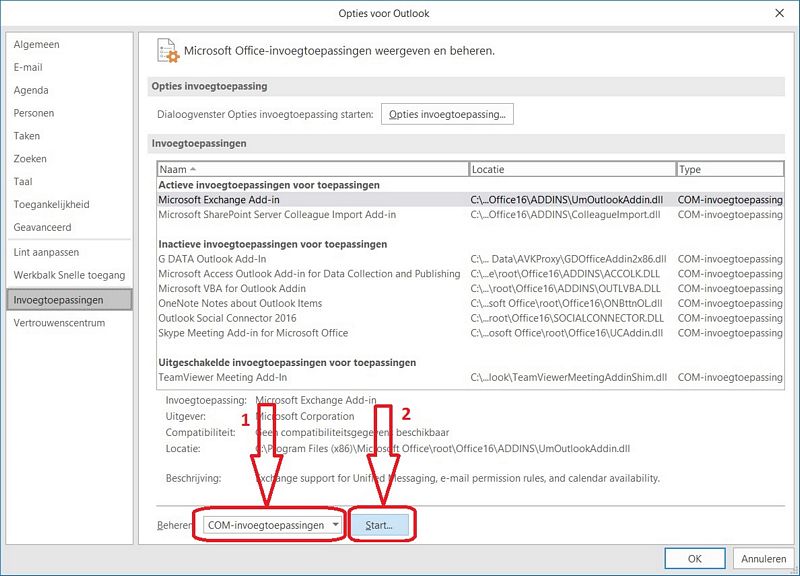The image size is (800, 576).
Task: Click the Actieve invoegtoepassingen voor toepassingen group heading
Action: tap(269, 185)
